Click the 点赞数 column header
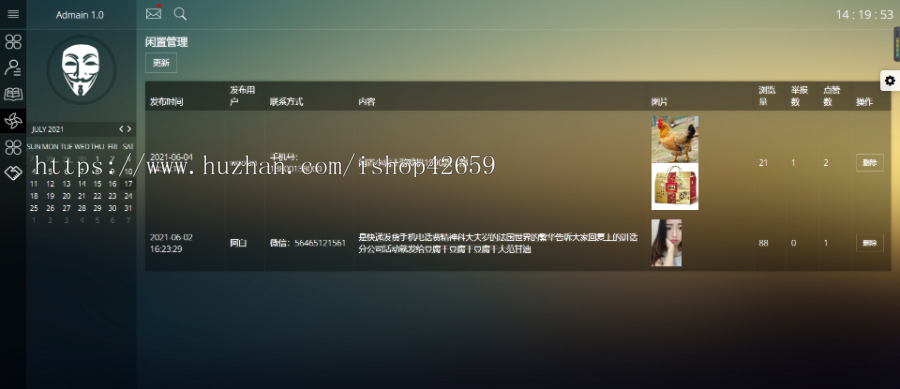 pyautogui.click(x=832, y=96)
